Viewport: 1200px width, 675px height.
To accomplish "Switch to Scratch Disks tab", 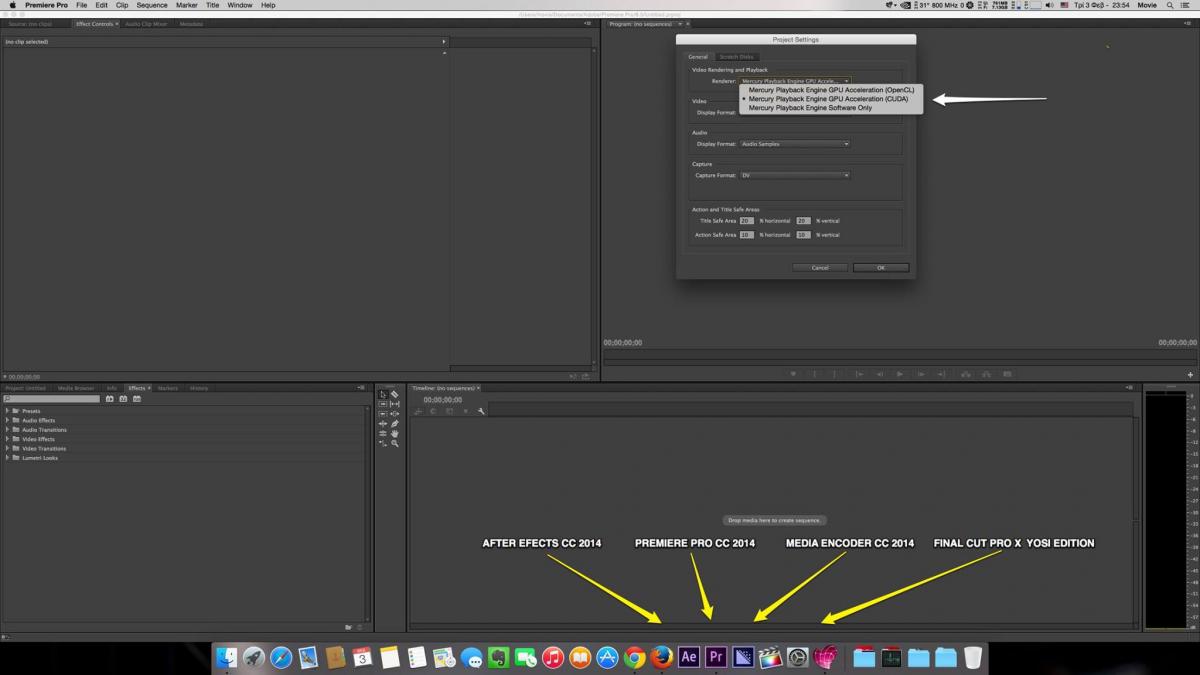I will pos(737,57).
